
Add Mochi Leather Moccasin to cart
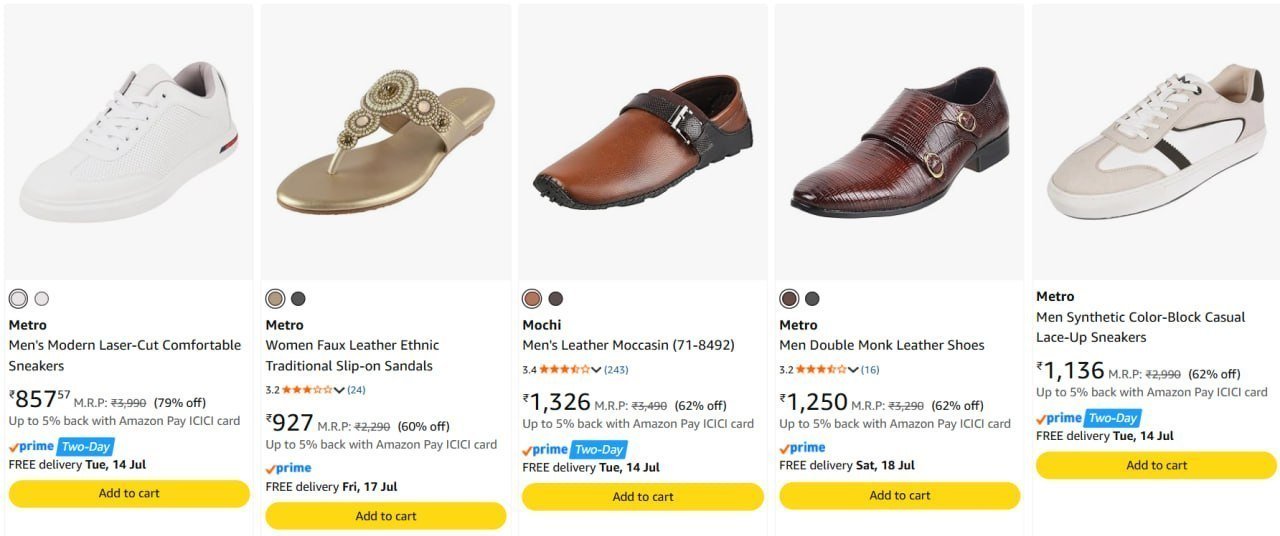pos(643,497)
